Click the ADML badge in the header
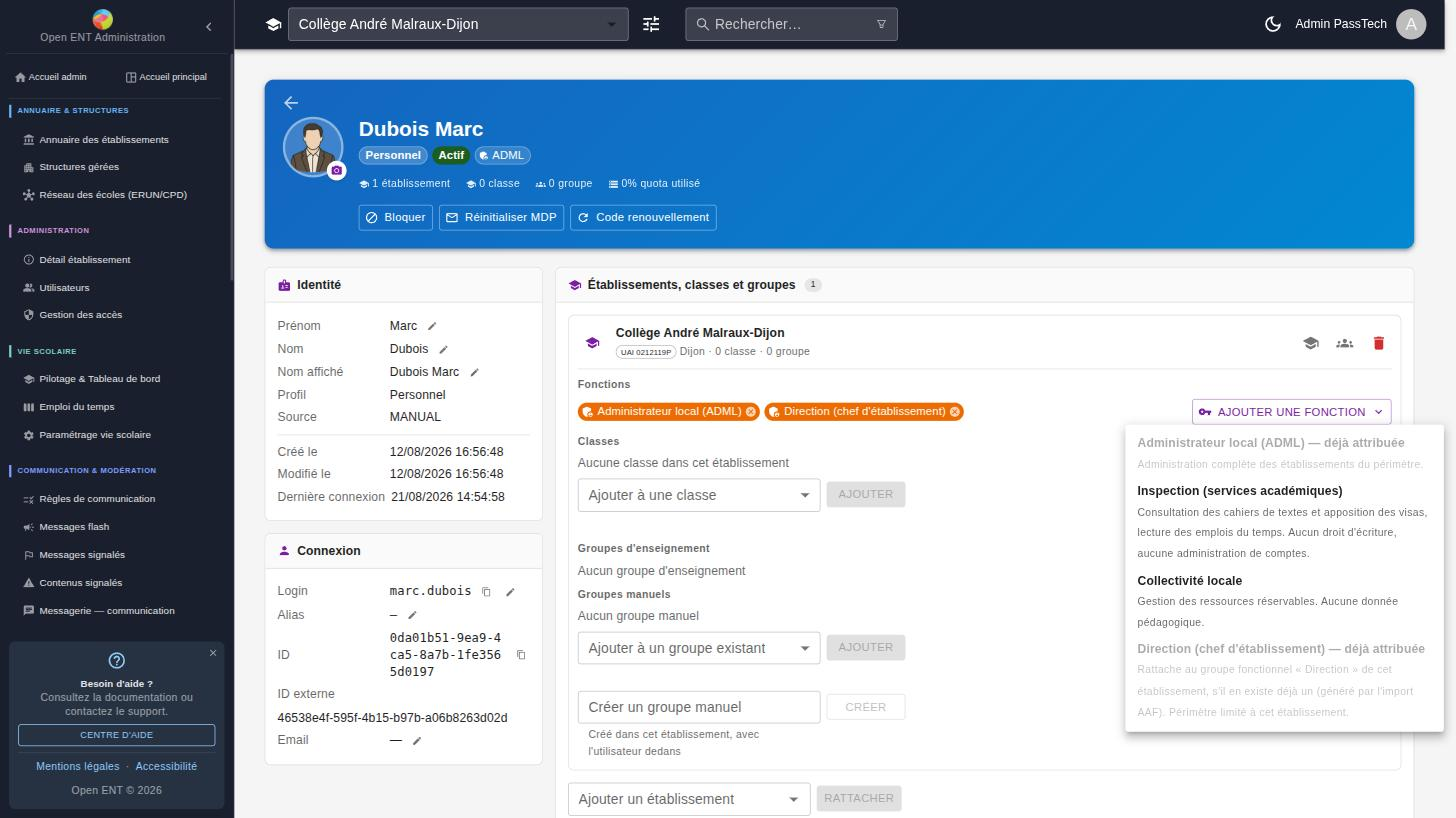This screenshot has height=818, width=1456. pyautogui.click(x=501, y=155)
